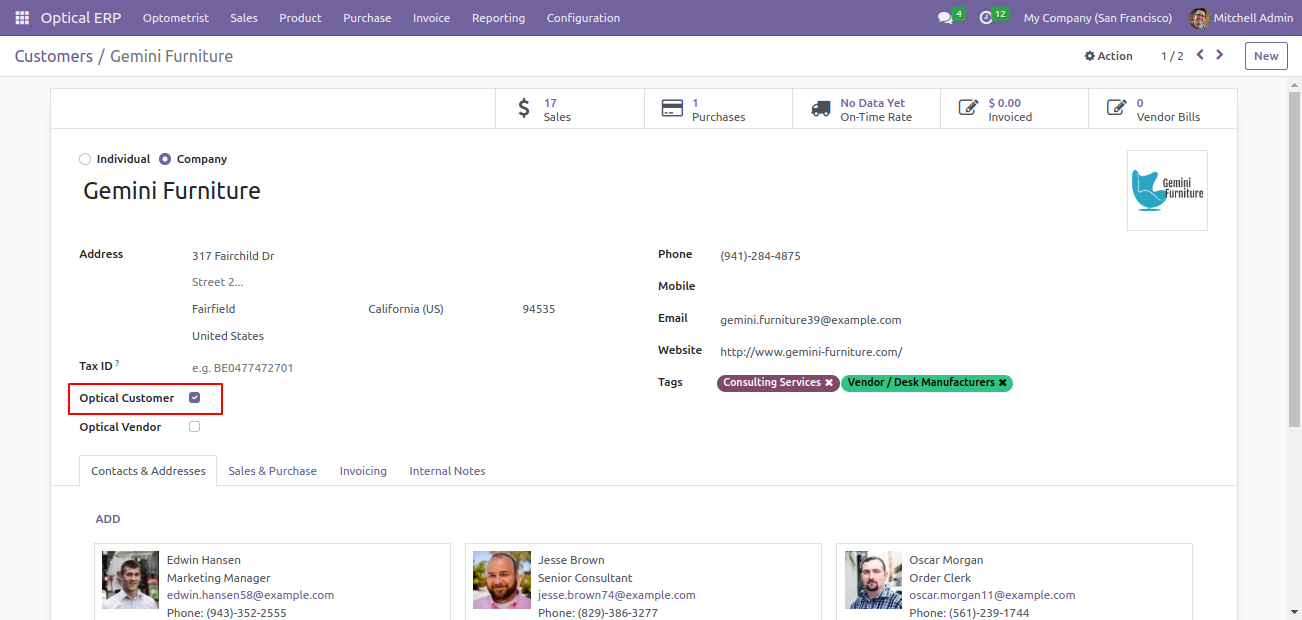The width and height of the screenshot is (1302, 620).
Task: Open Edwin Hansen's contact photo
Action: [x=130, y=580]
